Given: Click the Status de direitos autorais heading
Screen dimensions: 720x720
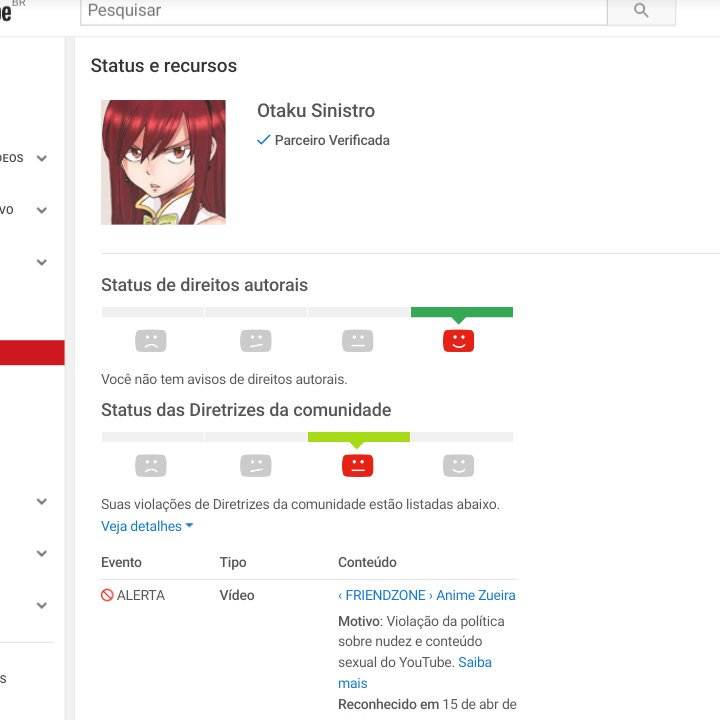Looking at the screenshot, I should point(204,285).
